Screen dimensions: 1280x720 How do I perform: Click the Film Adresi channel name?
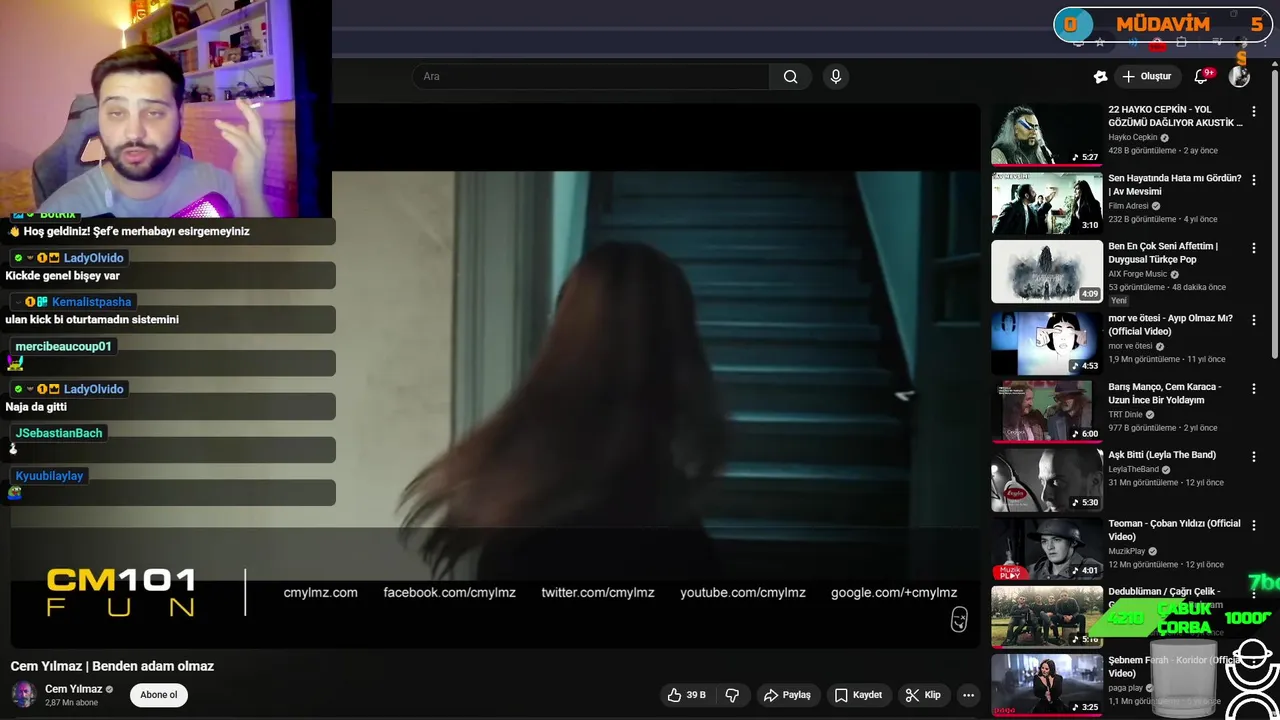click(x=1128, y=206)
